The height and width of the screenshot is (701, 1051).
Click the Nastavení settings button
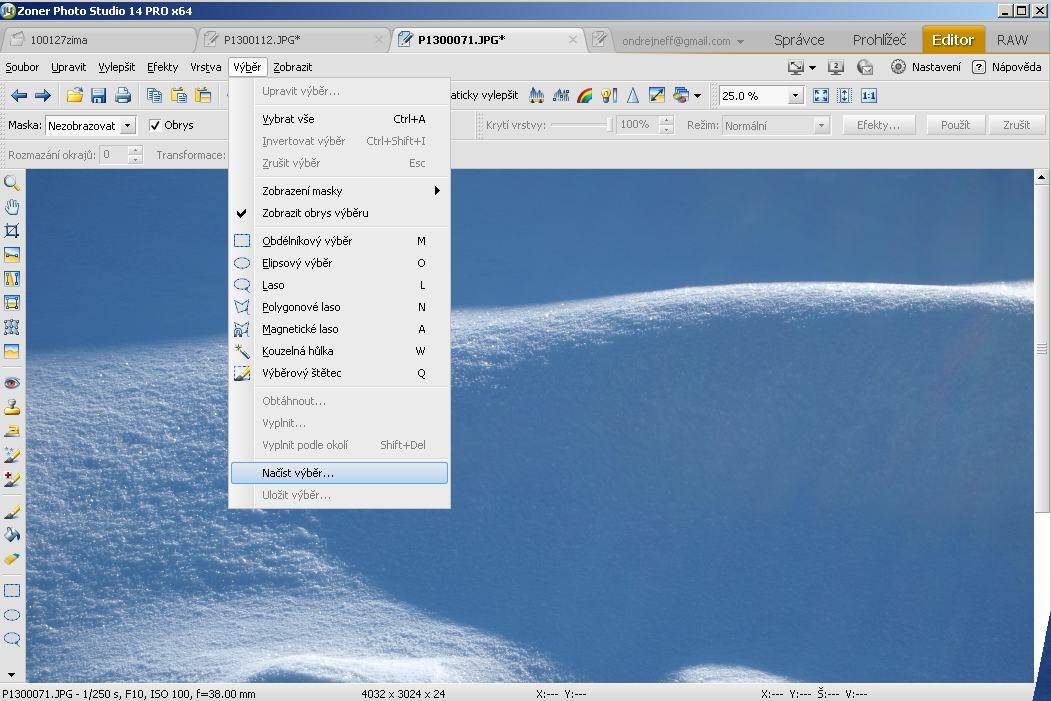[x=926, y=67]
